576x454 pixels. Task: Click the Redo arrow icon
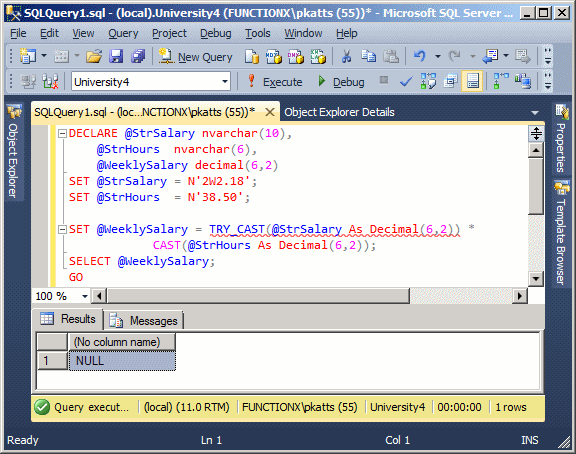point(455,57)
